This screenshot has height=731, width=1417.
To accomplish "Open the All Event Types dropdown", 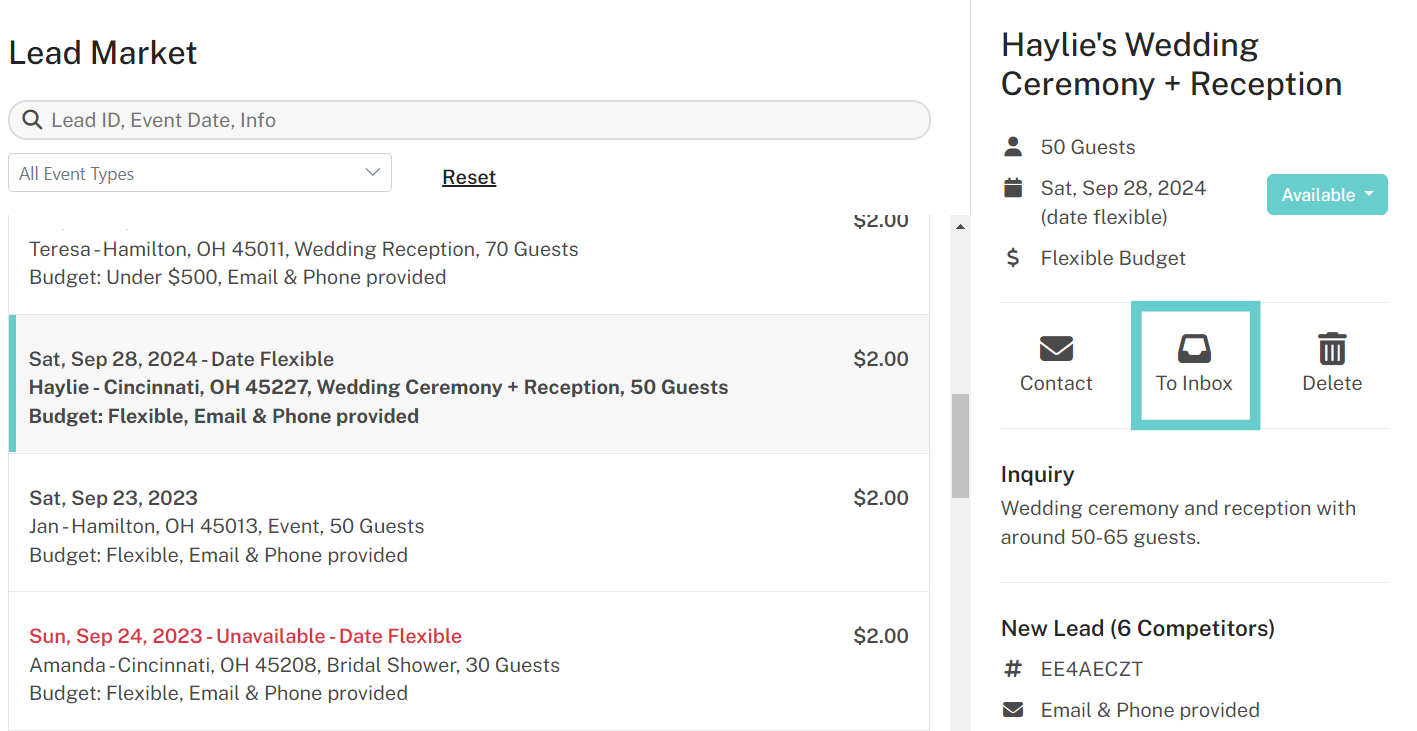I will tap(199, 173).
